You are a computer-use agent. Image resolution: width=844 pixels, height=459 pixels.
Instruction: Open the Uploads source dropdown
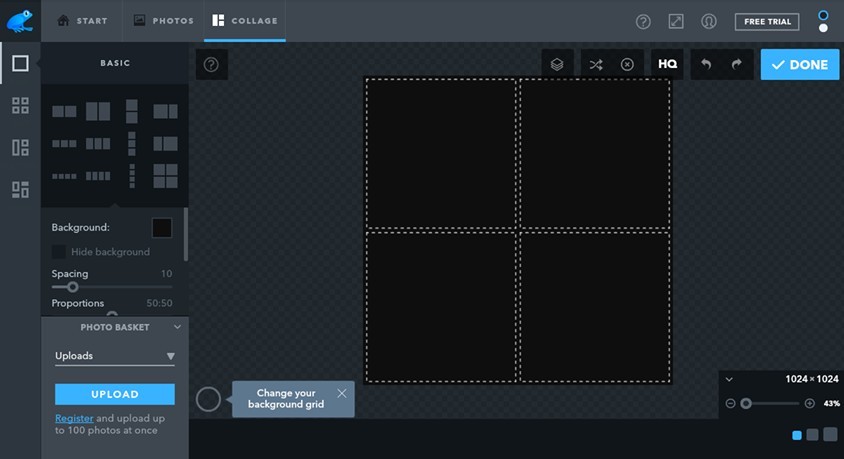pos(115,356)
